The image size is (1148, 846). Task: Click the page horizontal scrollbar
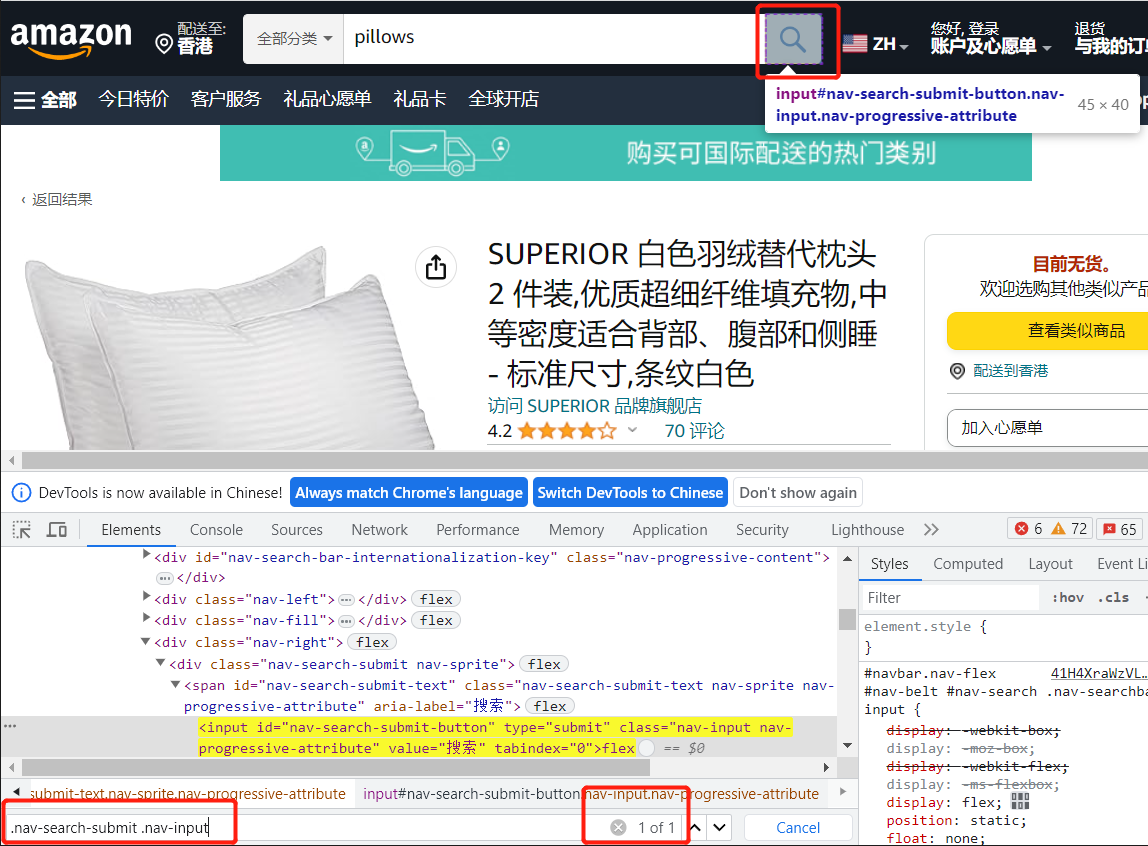(x=584, y=460)
